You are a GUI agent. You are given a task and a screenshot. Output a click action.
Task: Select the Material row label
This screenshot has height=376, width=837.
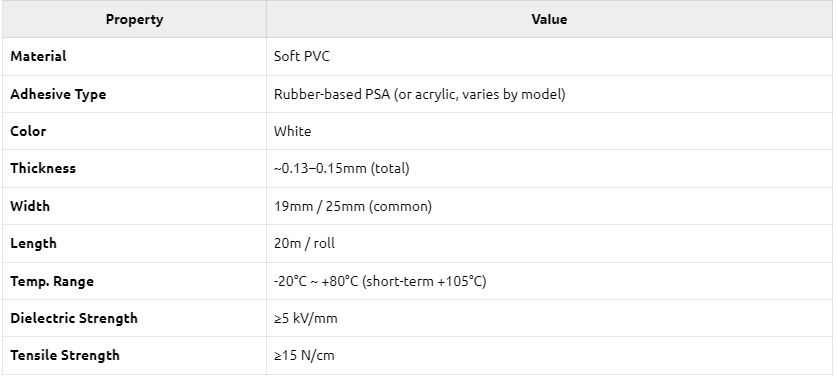(38, 57)
